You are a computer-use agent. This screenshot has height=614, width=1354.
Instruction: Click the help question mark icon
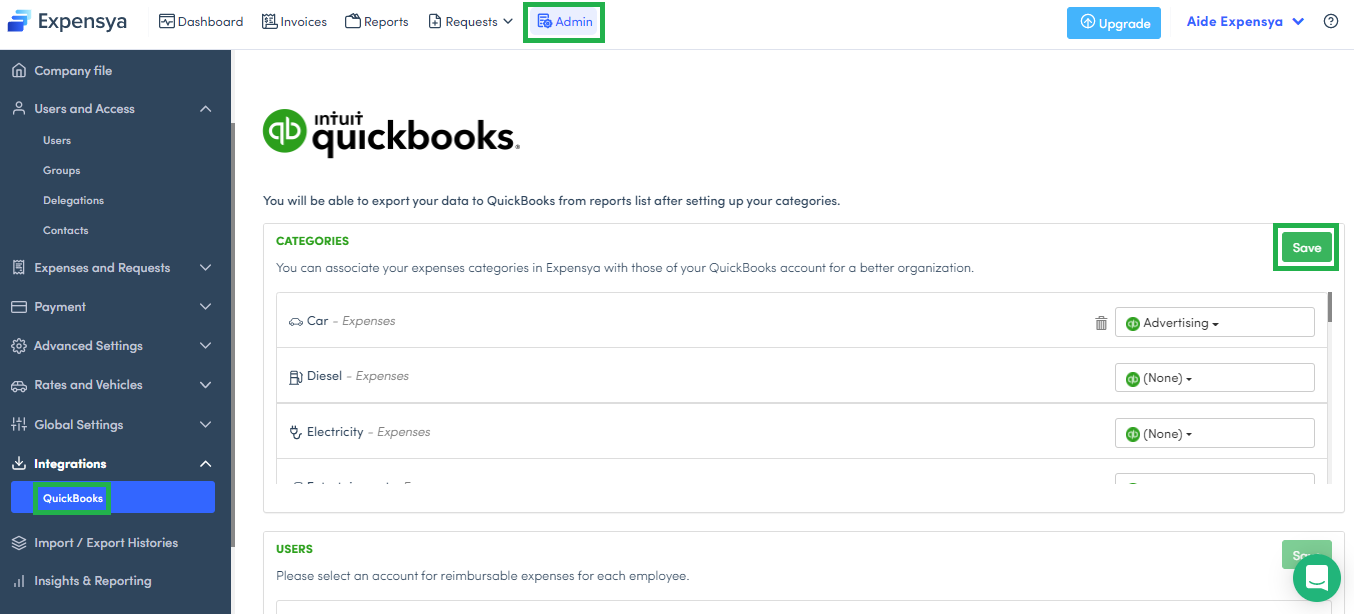1330,21
